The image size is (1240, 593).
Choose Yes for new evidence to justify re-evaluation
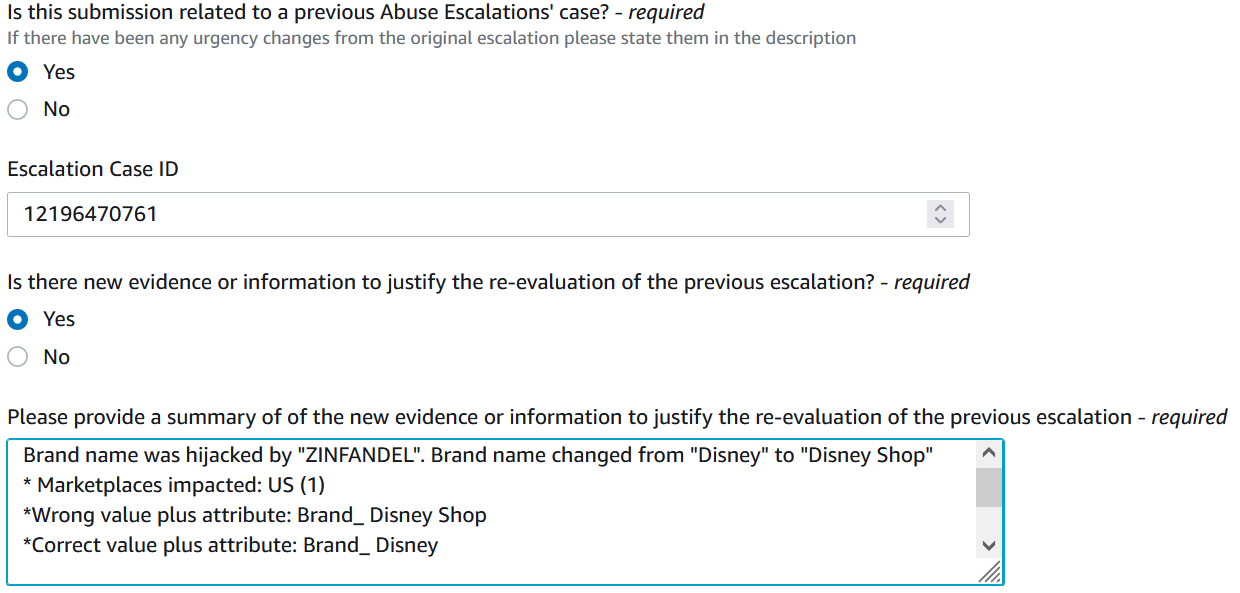(18, 319)
